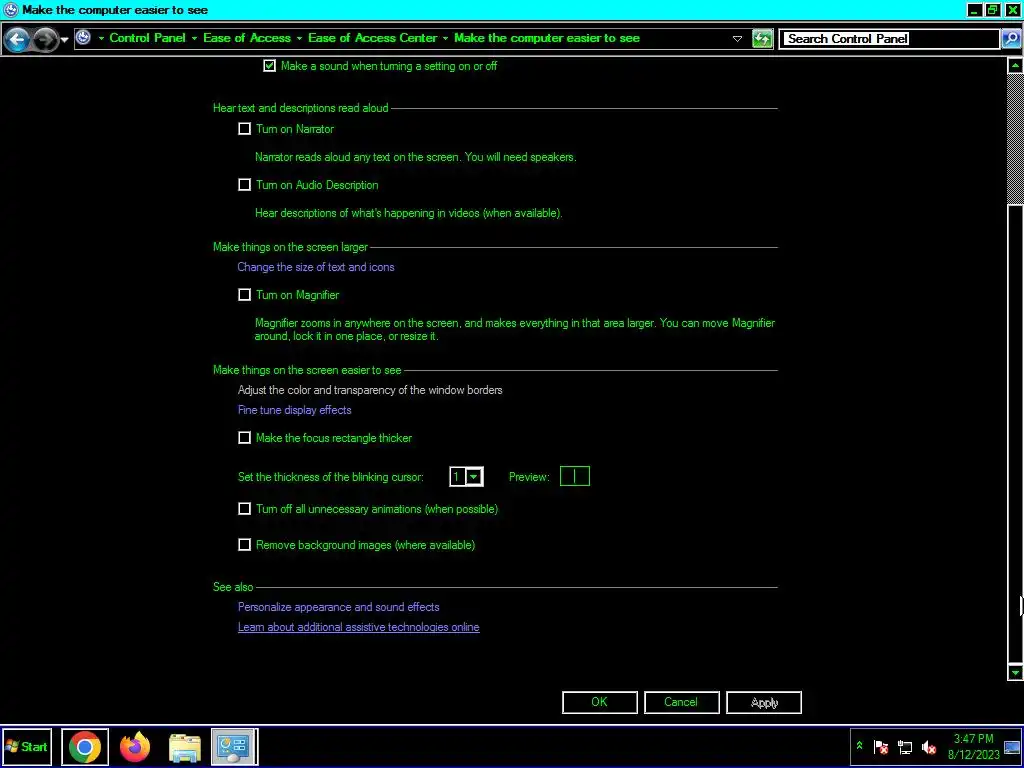Refresh the page with the green arrows button

762,39
